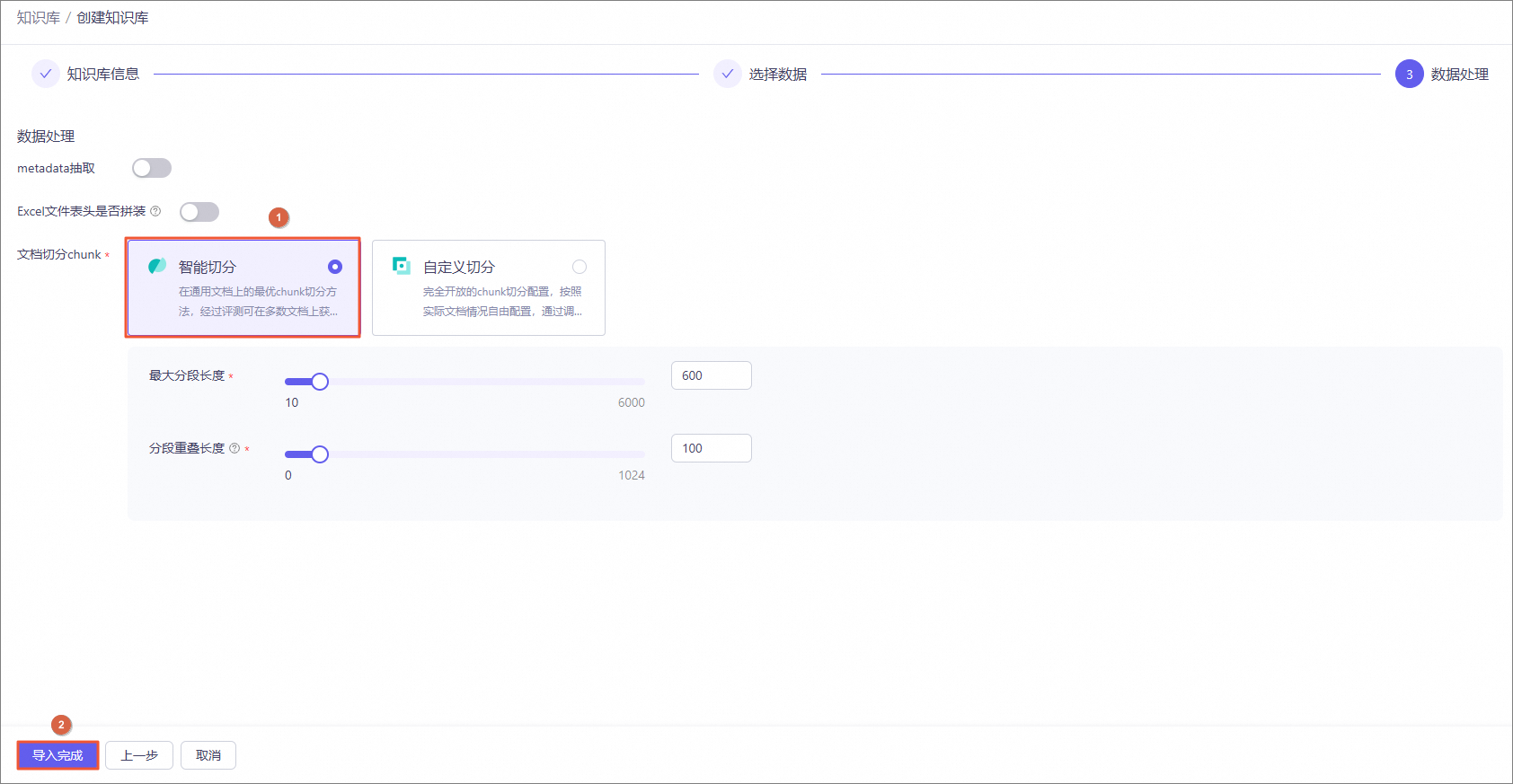The height and width of the screenshot is (784, 1513).
Task: Open the 知识库 breadcrumb link
Action: pos(39,18)
